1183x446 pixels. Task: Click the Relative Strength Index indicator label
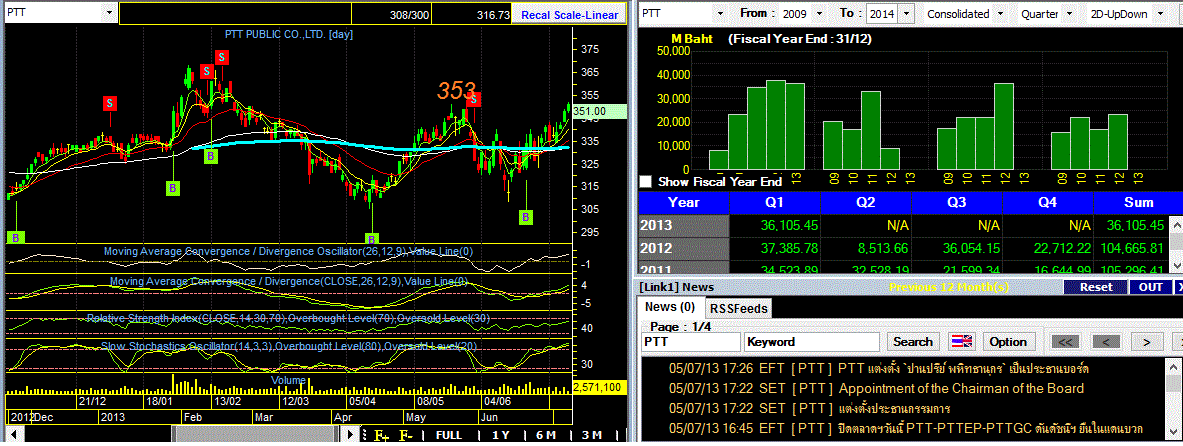click(288, 318)
